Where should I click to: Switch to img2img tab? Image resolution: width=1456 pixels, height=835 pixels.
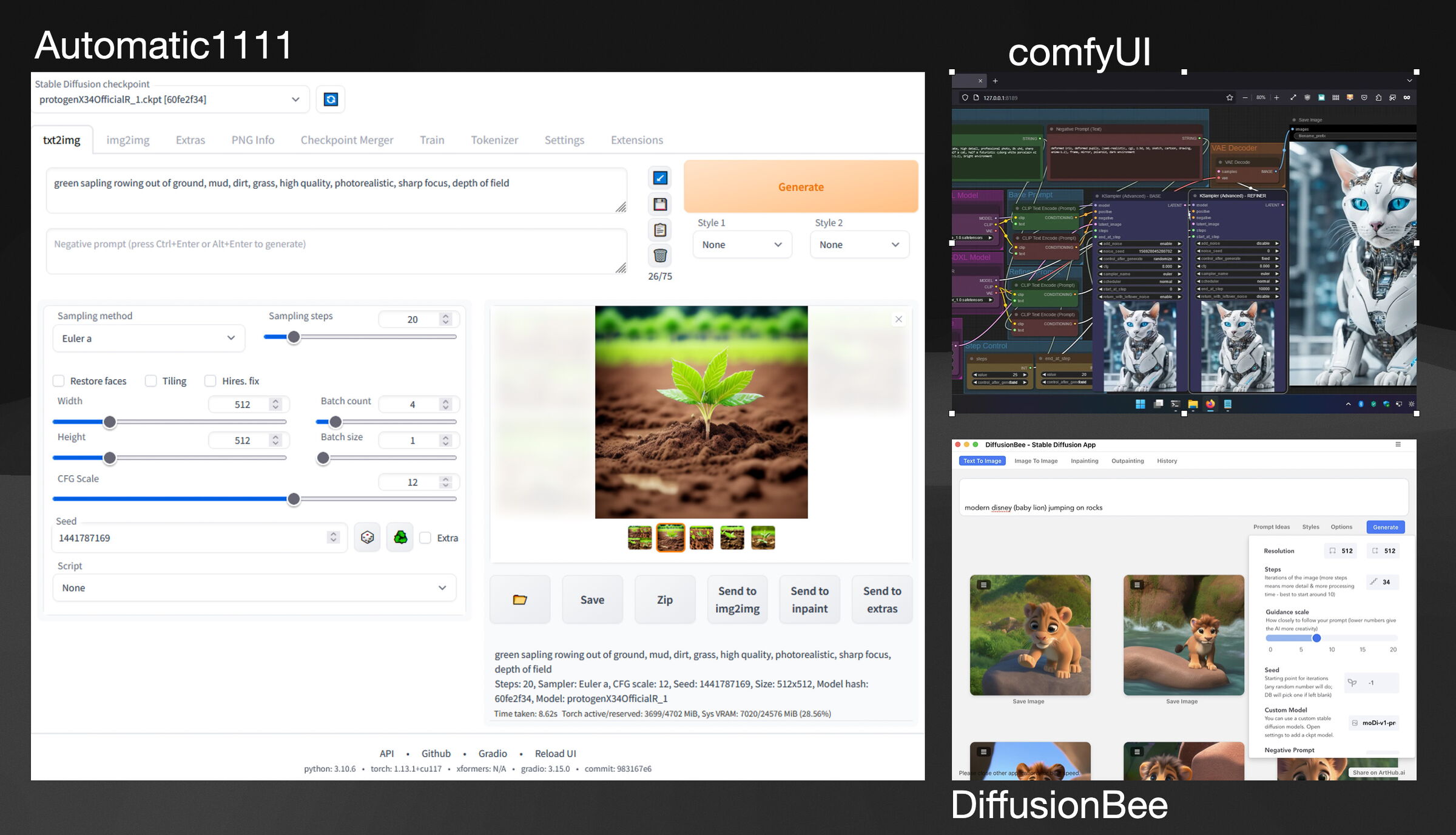(128, 140)
